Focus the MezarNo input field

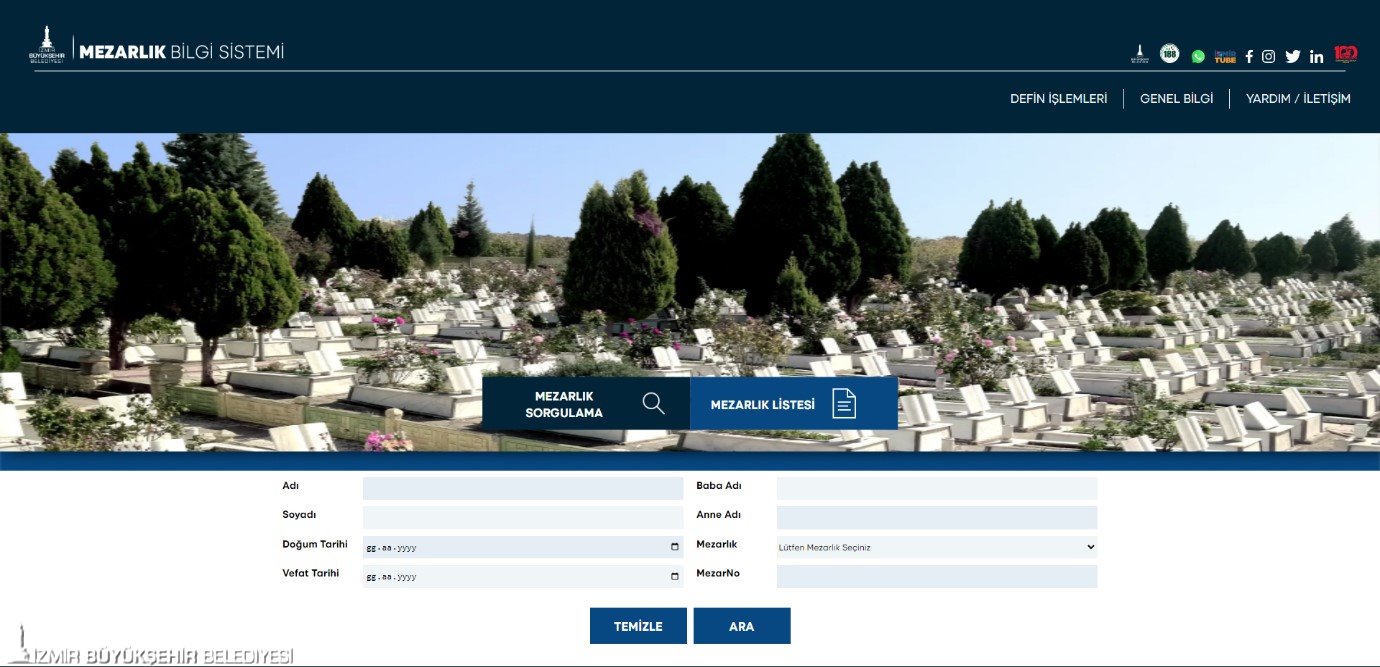pos(936,576)
